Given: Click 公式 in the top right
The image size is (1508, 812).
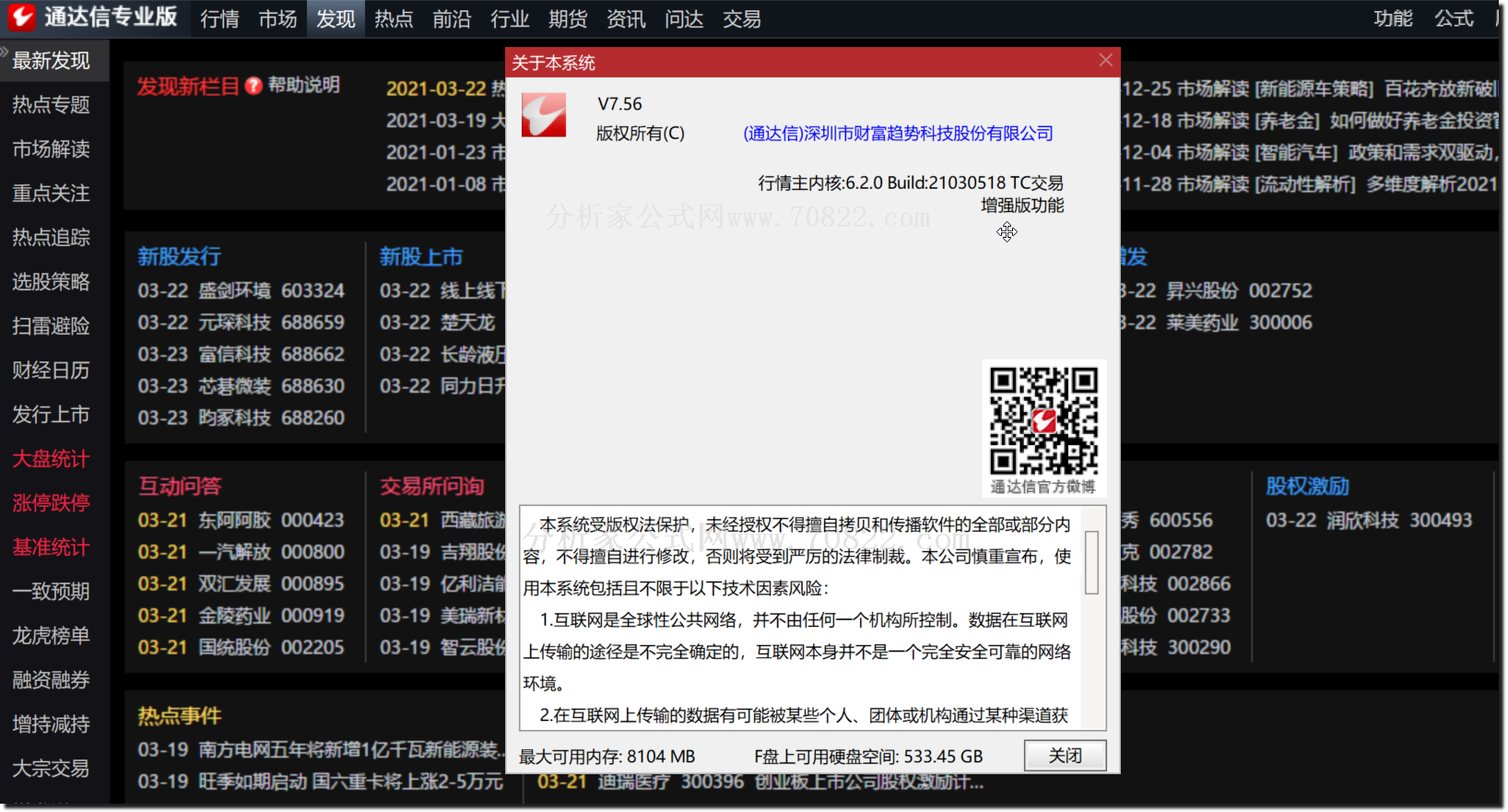Looking at the screenshot, I should coord(1454,18).
